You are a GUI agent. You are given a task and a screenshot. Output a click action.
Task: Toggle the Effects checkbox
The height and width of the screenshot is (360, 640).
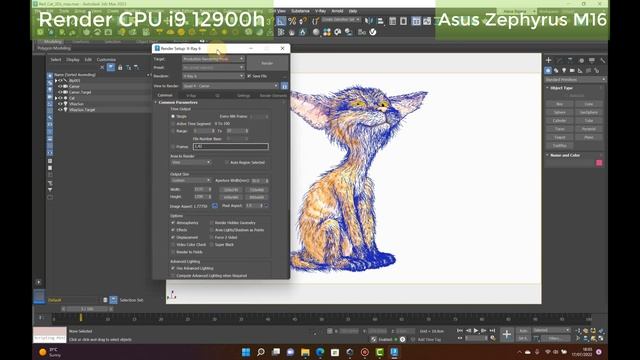tap(173, 230)
